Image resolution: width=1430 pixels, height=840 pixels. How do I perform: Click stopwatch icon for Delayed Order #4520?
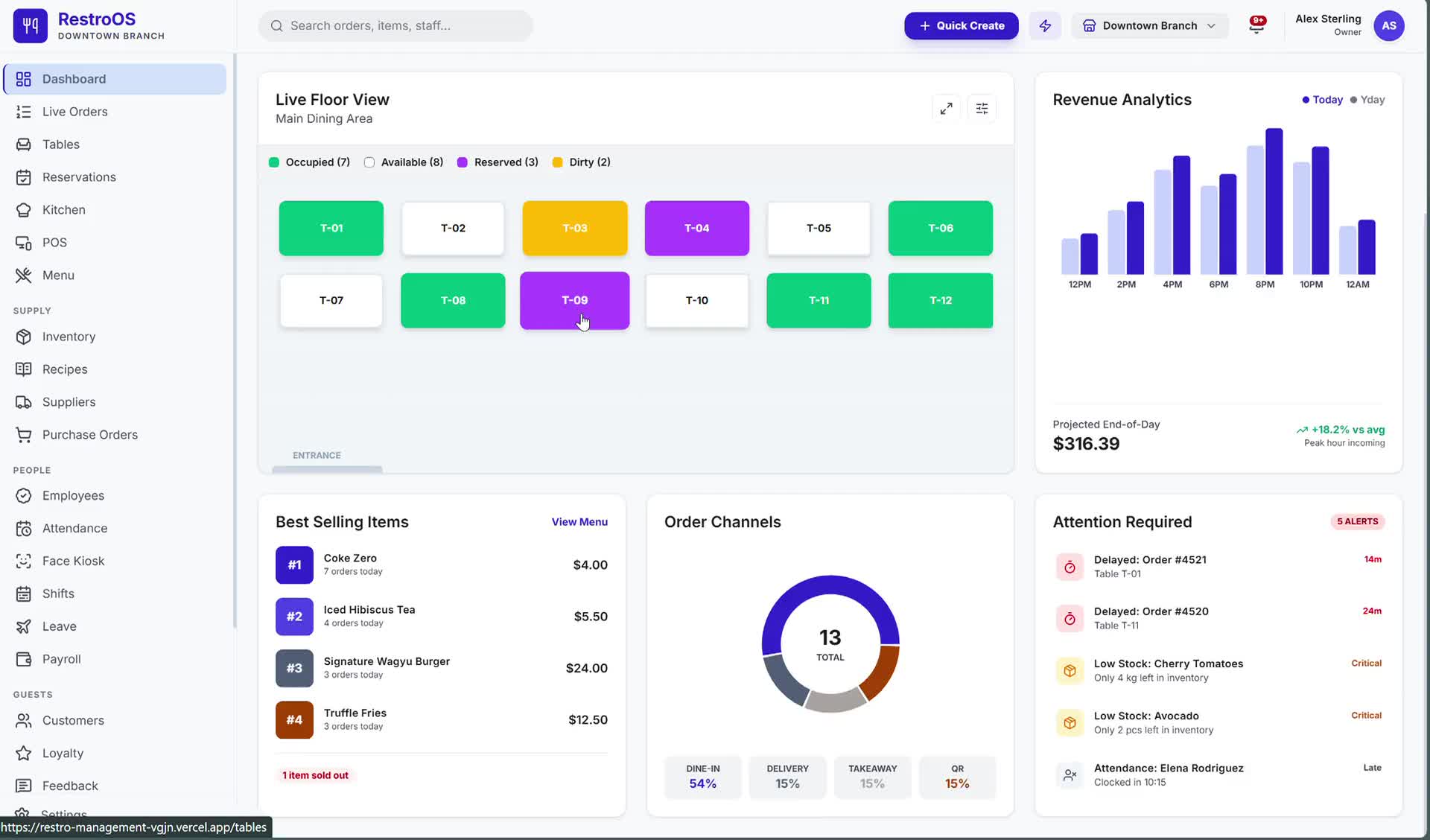(x=1070, y=618)
